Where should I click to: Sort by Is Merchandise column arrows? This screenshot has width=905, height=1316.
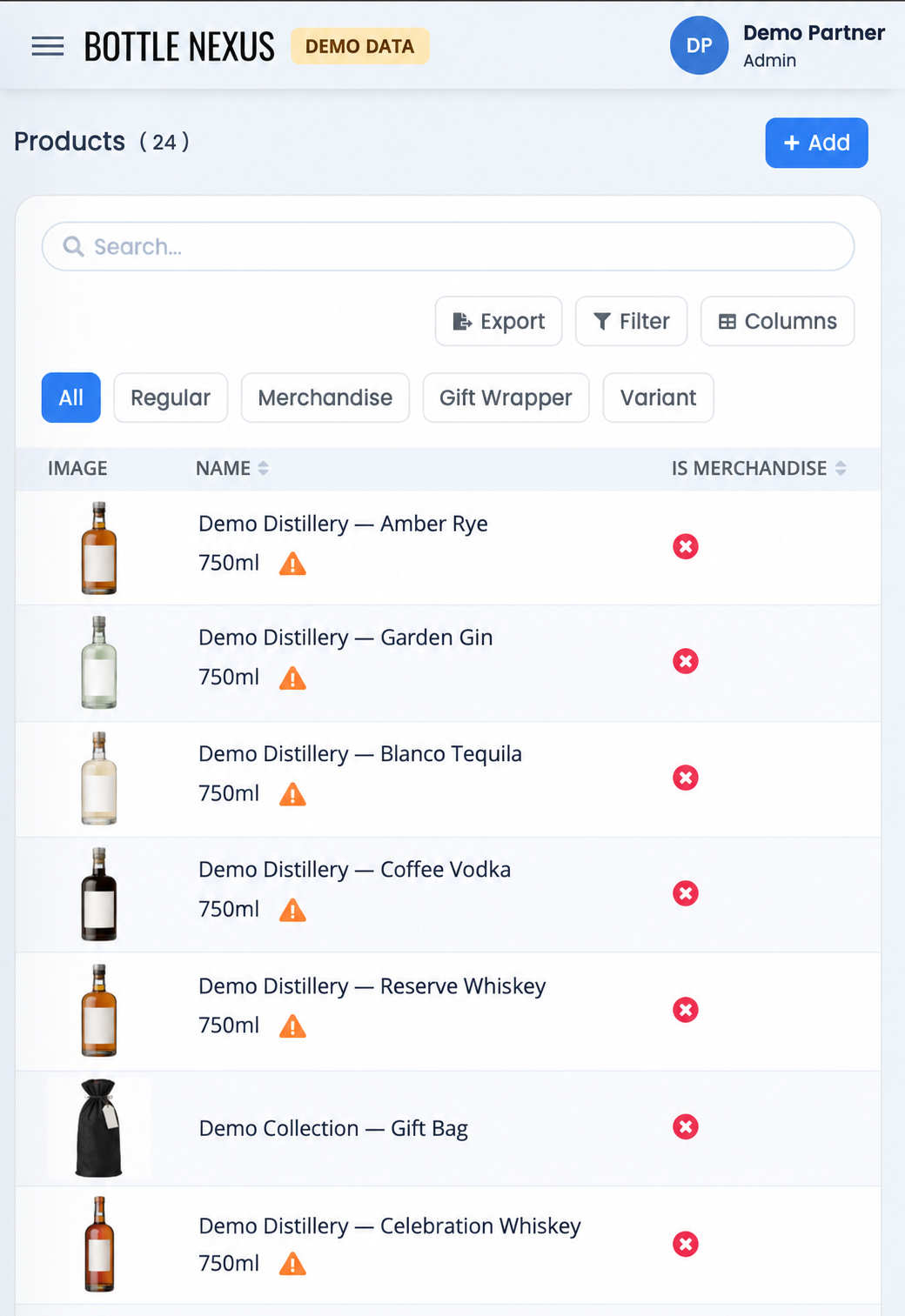[x=841, y=468]
